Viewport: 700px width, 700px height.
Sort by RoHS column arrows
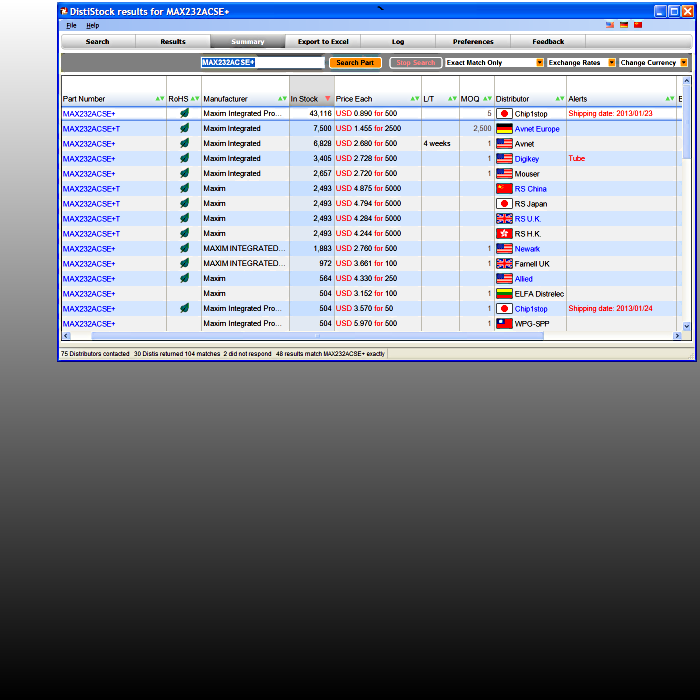pyautogui.click(x=195, y=99)
